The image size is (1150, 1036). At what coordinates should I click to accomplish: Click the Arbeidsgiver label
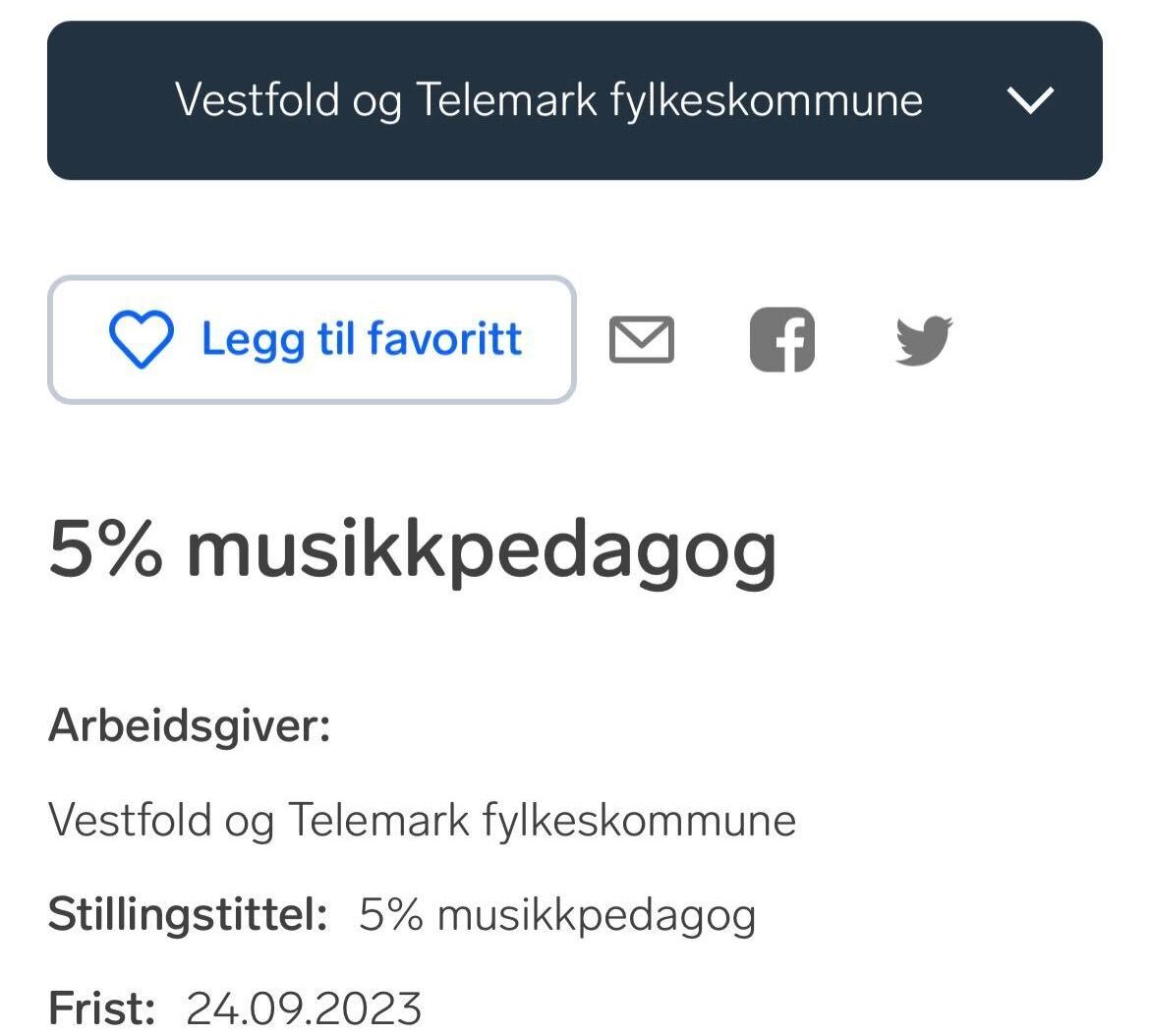(x=189, y=726)
